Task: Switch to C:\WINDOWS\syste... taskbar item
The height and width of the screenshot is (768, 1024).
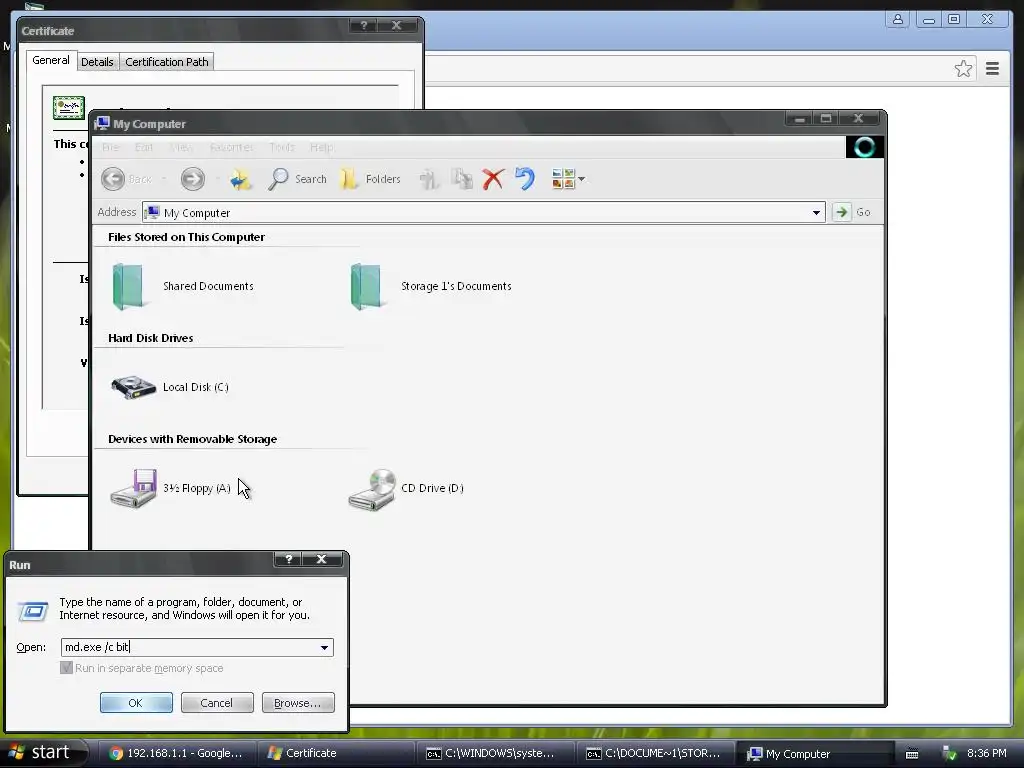Action: click(x=495, y=753)
